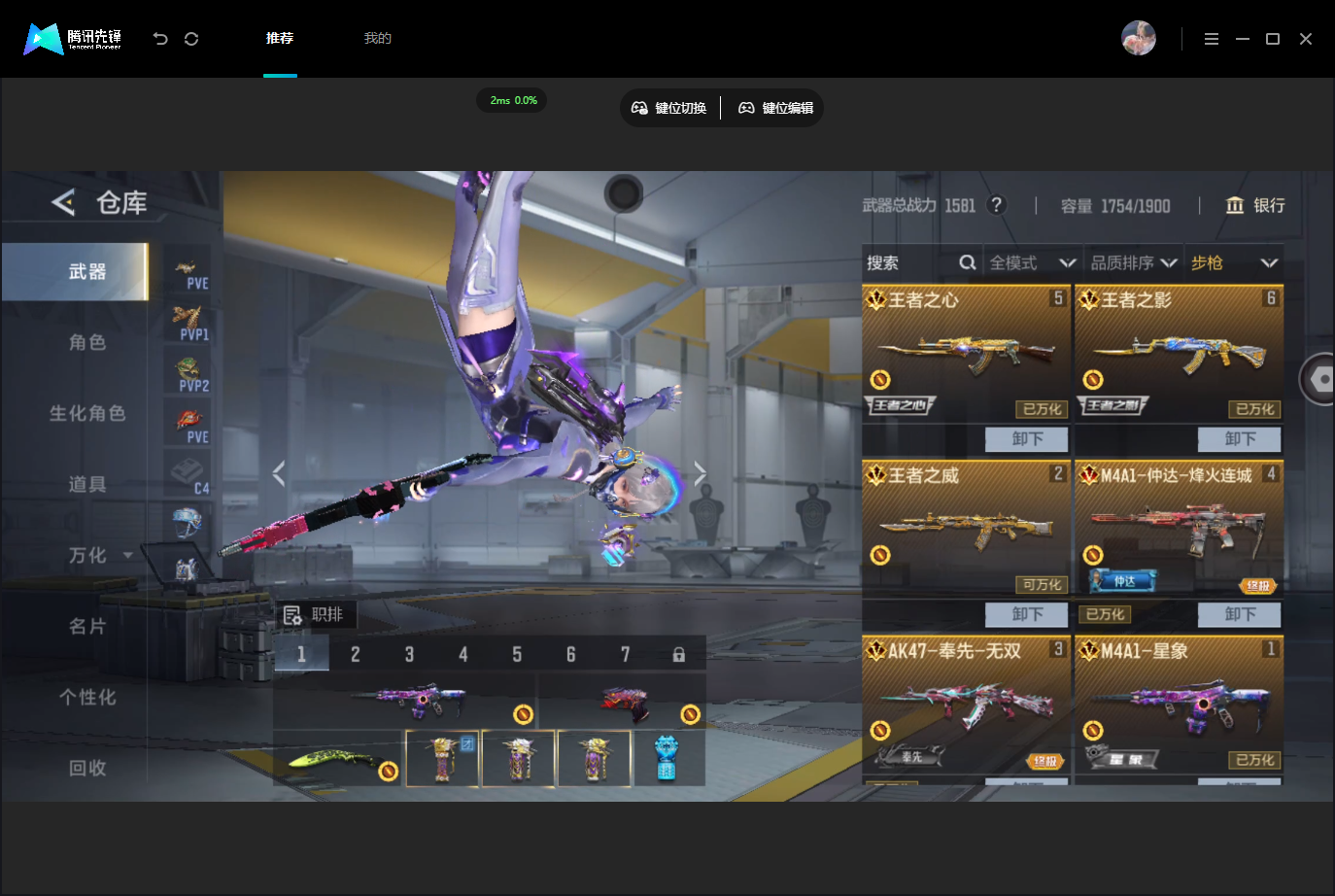Viewport: 1335px width, 896px height.
Task: Open the 品质排序 sort dropdown
Action: [1134, 262]
